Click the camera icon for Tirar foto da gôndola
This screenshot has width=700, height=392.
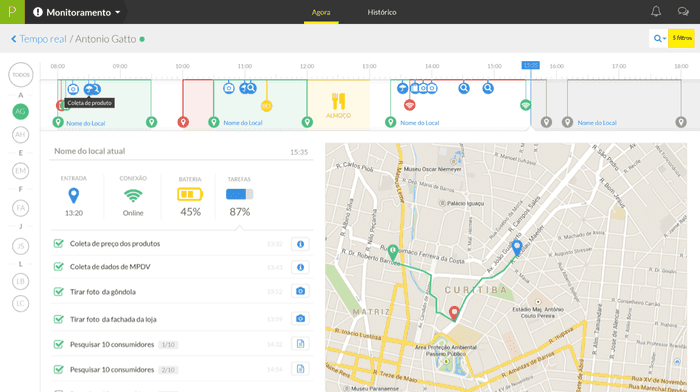pos(300,291)
